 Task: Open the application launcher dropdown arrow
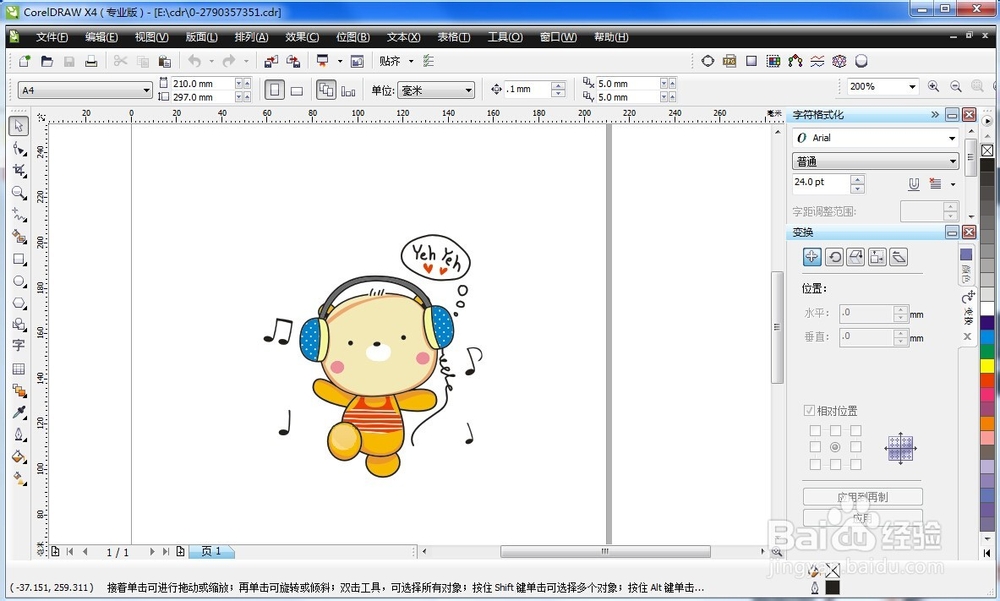coord(339,61)
